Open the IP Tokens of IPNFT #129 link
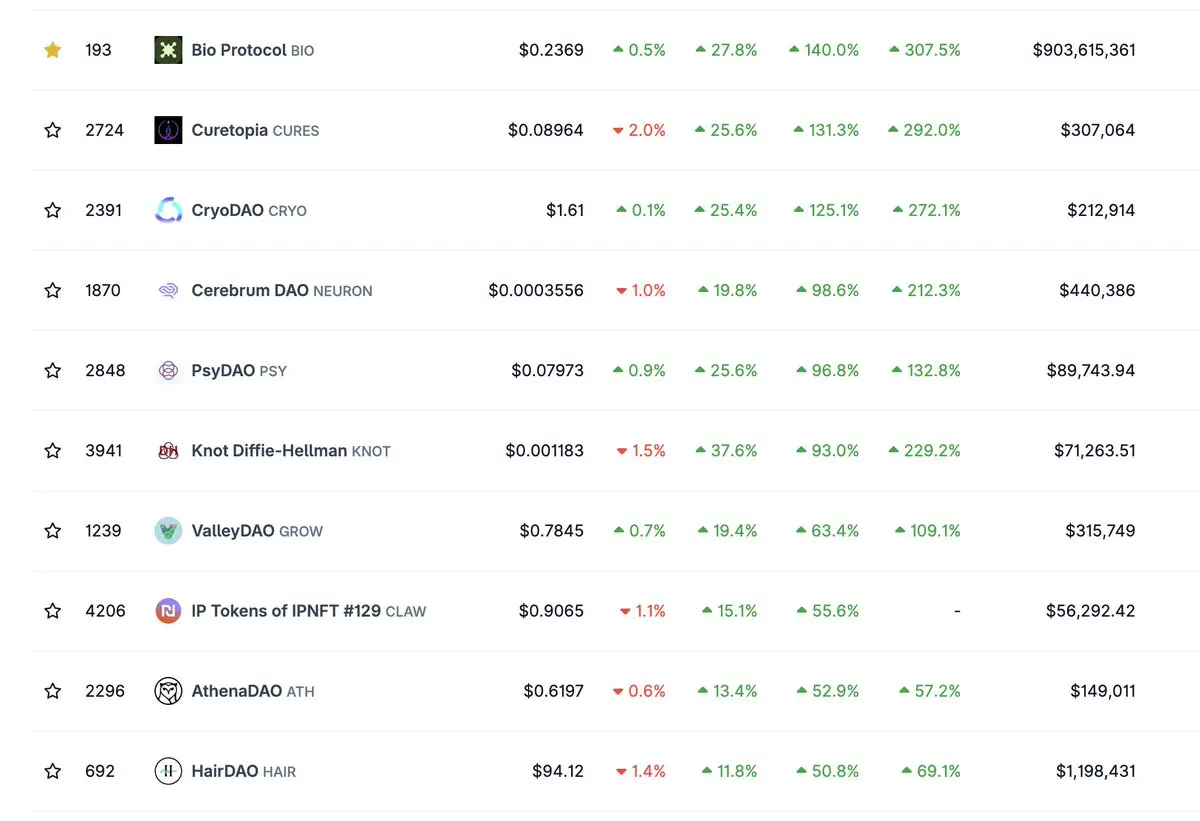 coord(286,611)
